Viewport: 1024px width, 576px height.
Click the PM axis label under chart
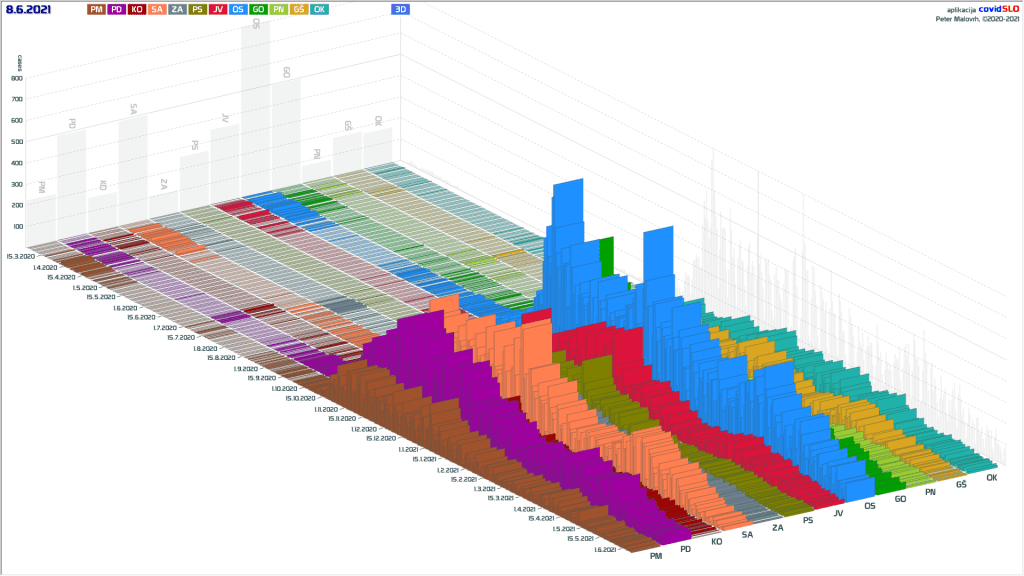point(656,555)
